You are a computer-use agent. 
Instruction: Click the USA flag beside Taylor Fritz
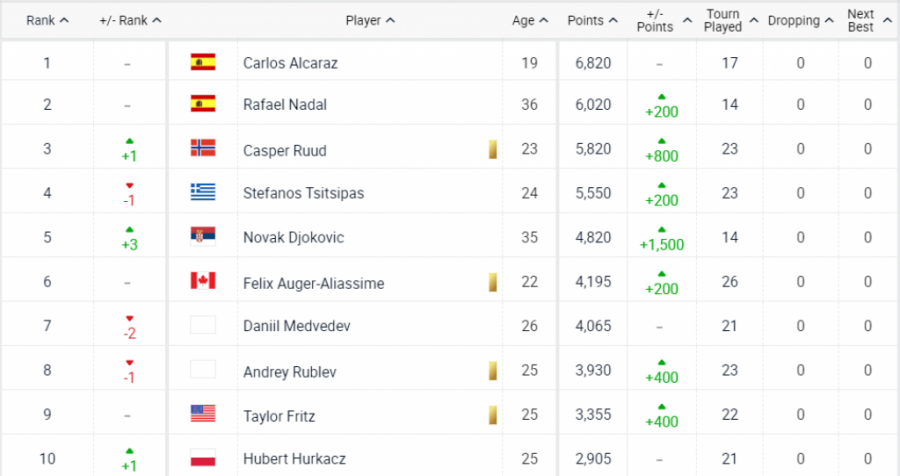click(x=203, y=413)
